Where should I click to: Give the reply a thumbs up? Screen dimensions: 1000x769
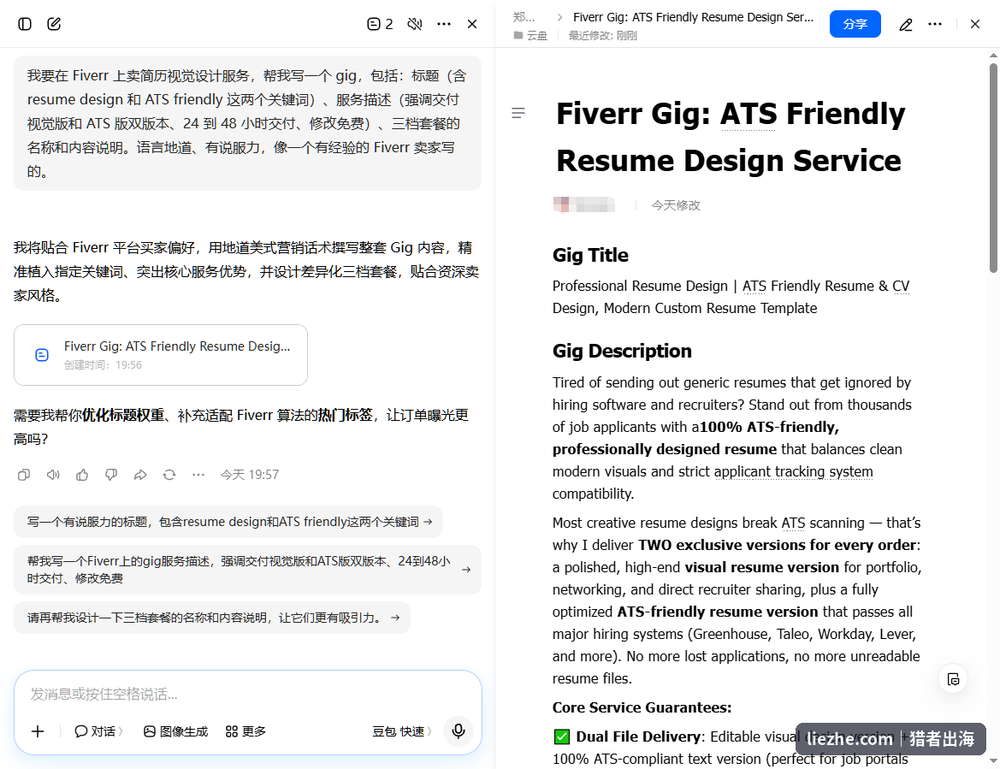[82, 474]
